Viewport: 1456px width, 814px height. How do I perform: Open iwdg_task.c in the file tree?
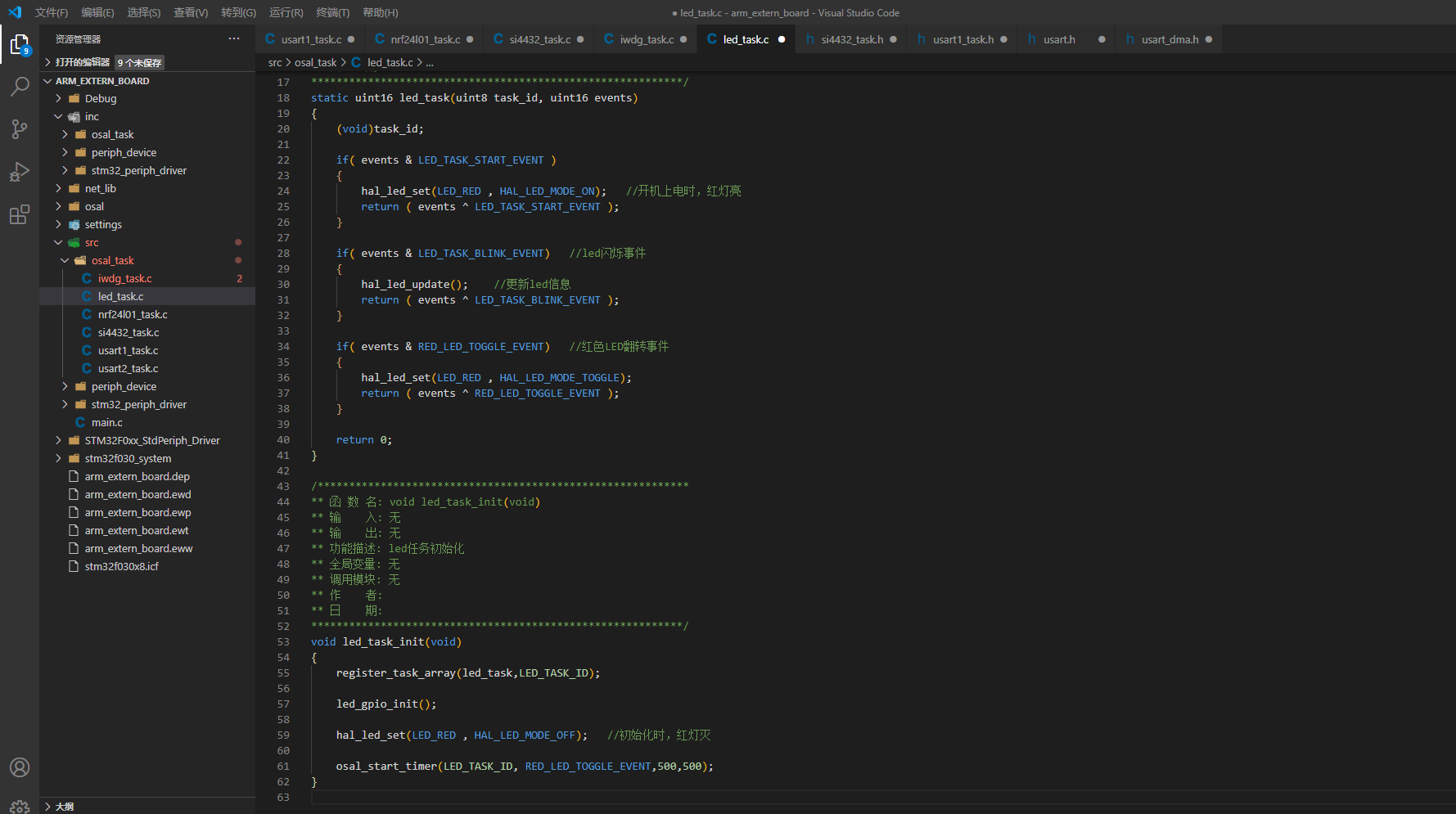tap(124, 279)
